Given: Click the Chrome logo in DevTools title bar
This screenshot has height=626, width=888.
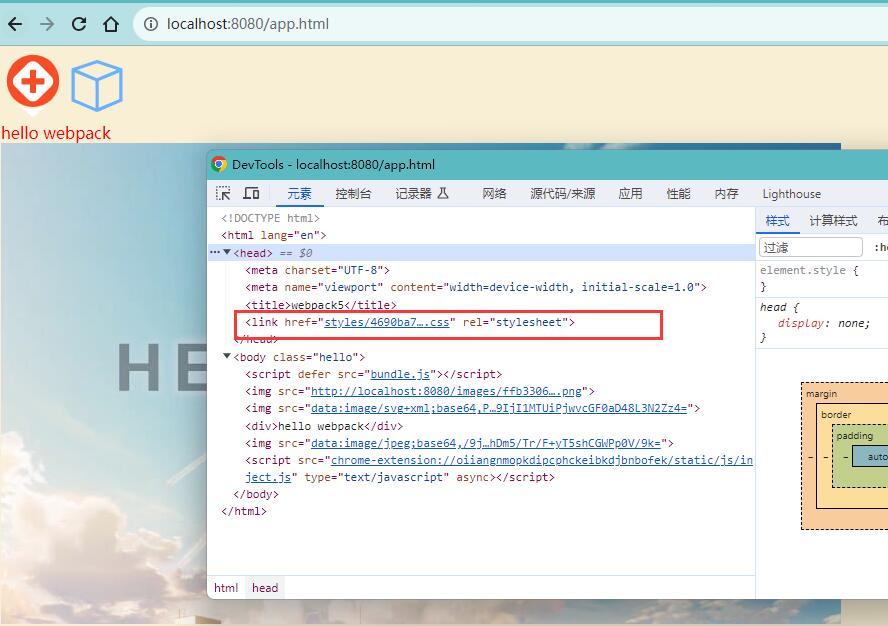Looking at the screenshot, I should pos(219,164).
